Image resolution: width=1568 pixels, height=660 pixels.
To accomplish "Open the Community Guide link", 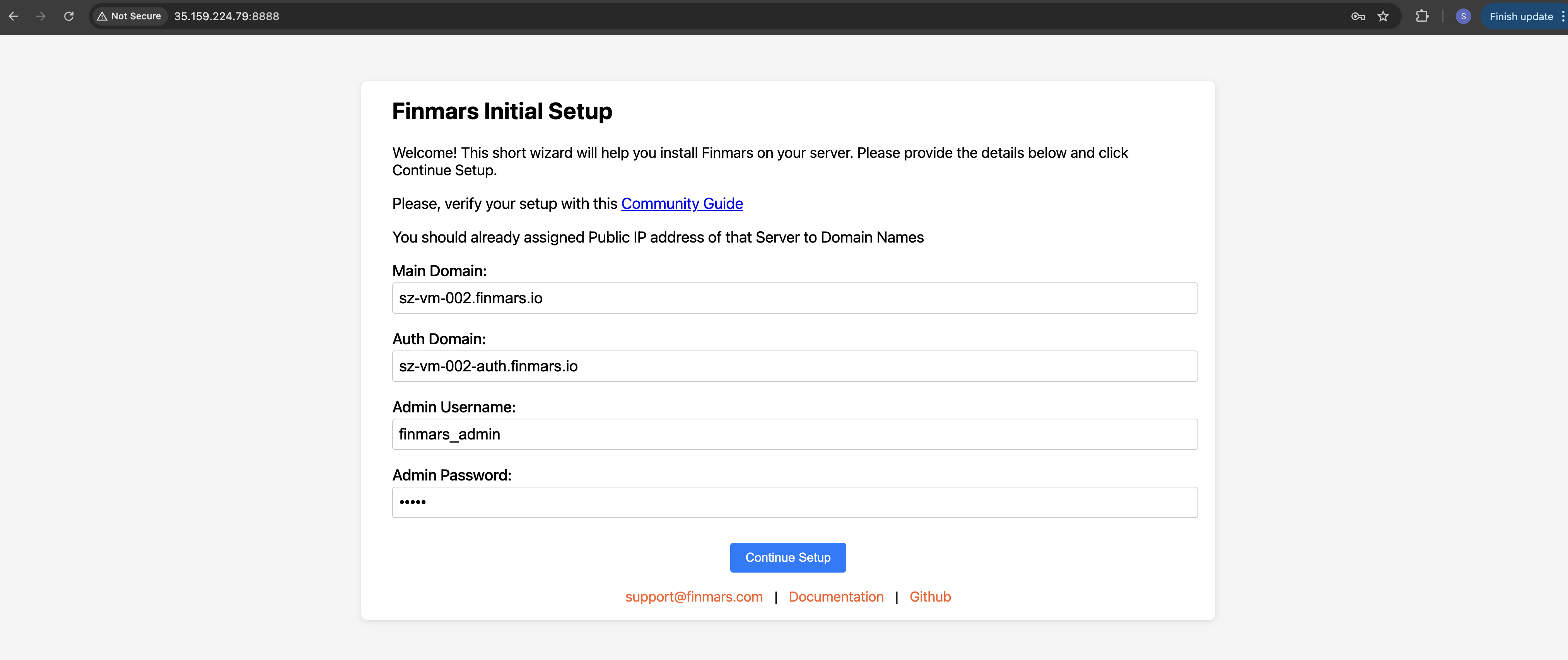I will pyautogui.click(x=682, y=203).
